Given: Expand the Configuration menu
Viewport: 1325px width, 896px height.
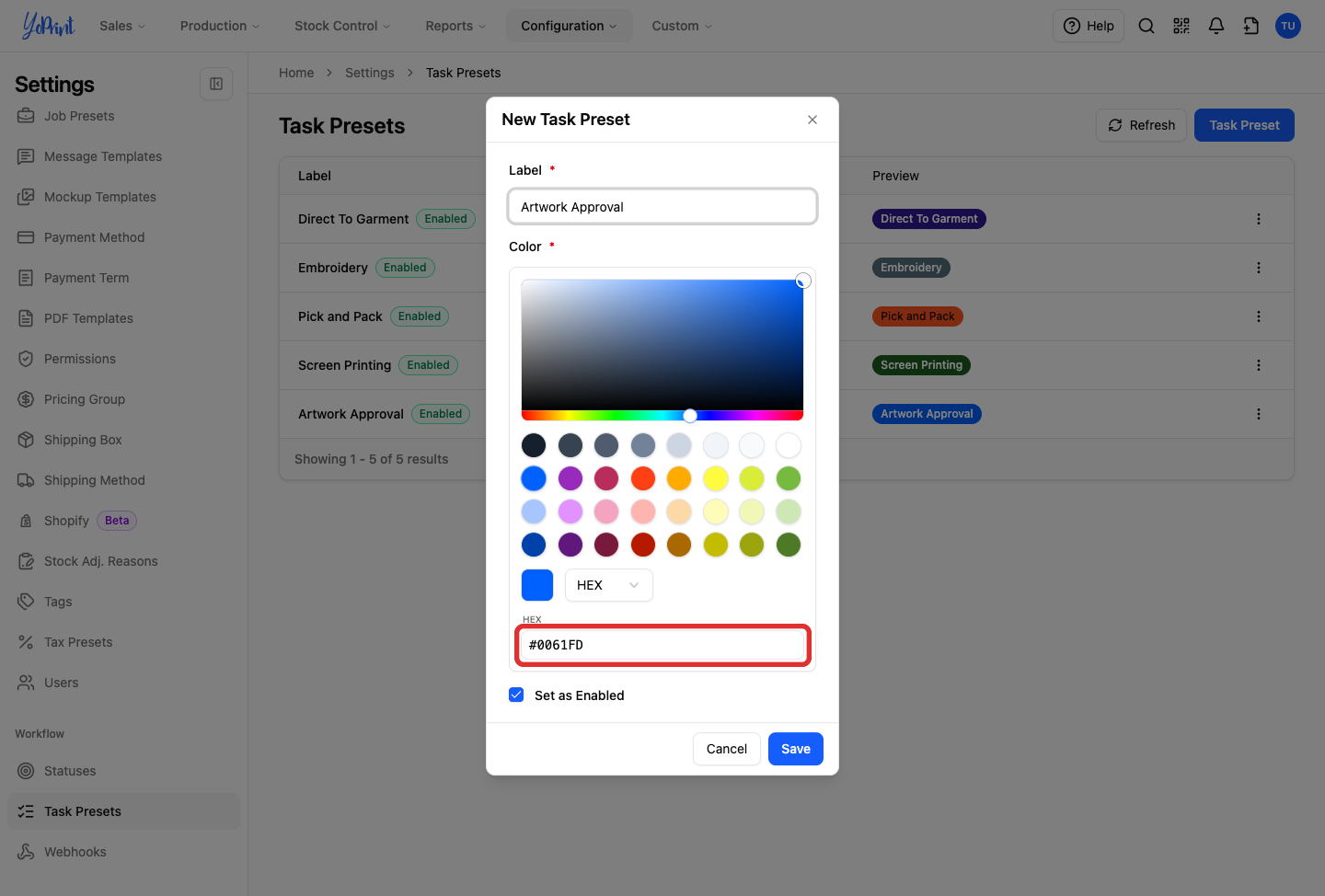Looking at the screenshot, I should [569, 26].
